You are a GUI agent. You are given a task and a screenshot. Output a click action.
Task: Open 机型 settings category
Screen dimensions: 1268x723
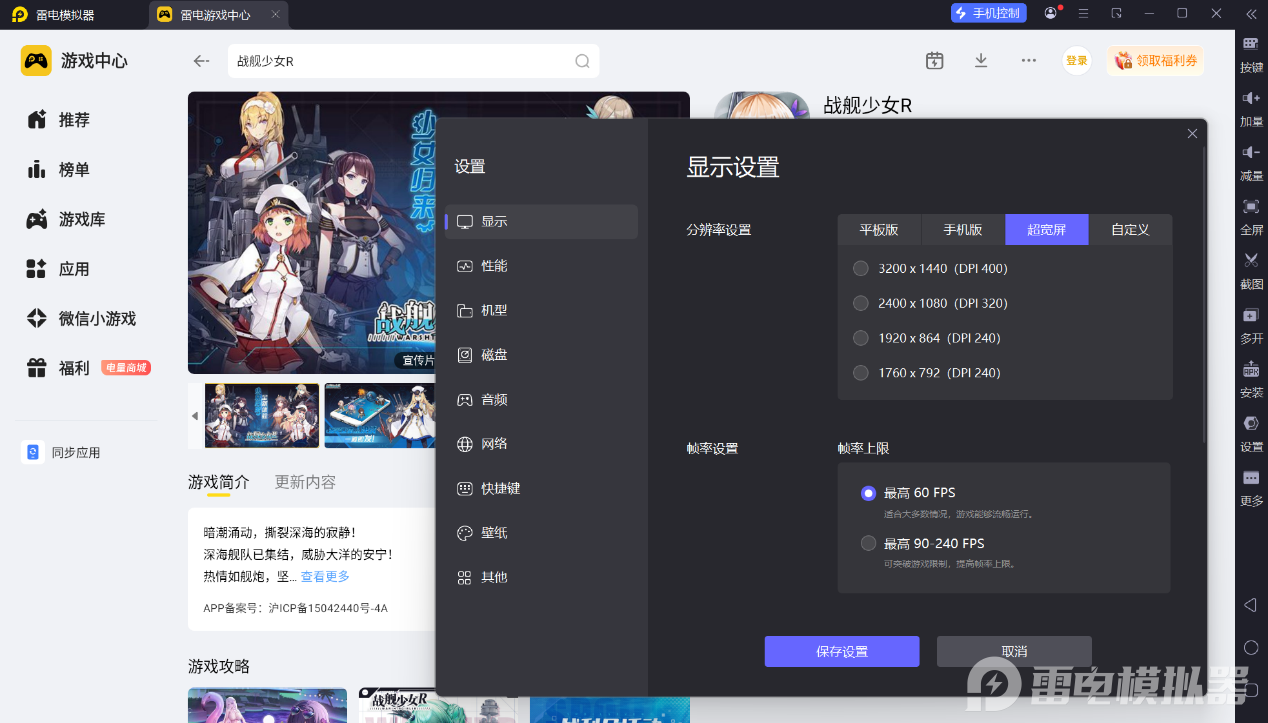542,310
